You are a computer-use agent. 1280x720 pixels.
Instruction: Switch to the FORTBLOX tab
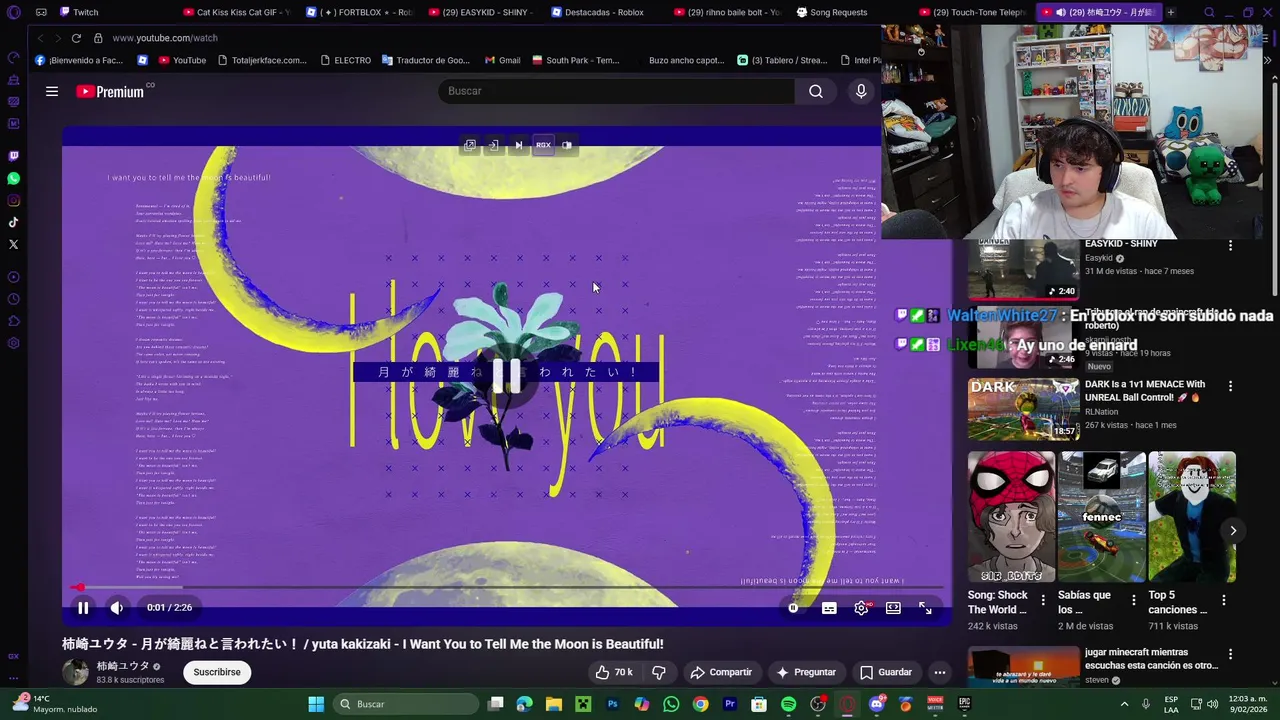click(x=361, y=12)
